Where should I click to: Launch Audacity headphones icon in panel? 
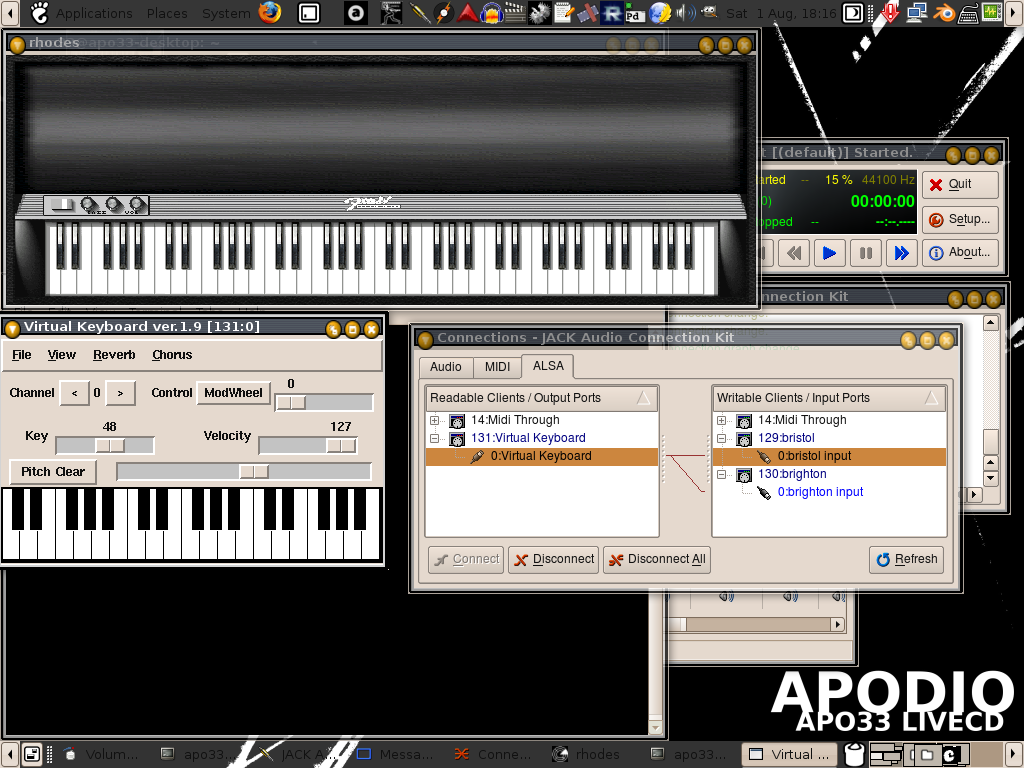491,13
